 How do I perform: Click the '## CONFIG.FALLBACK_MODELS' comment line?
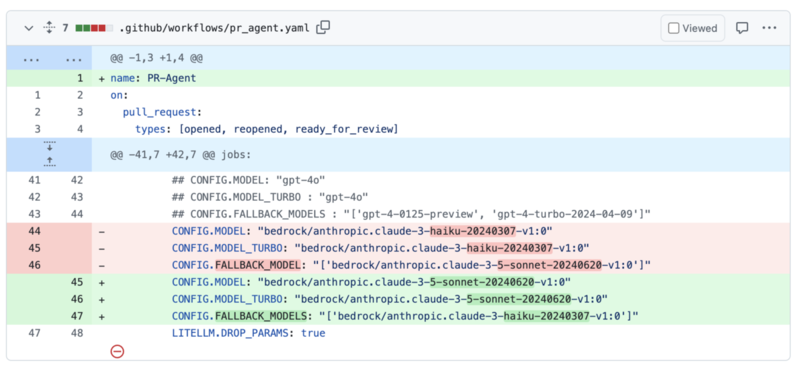[411, 214]
